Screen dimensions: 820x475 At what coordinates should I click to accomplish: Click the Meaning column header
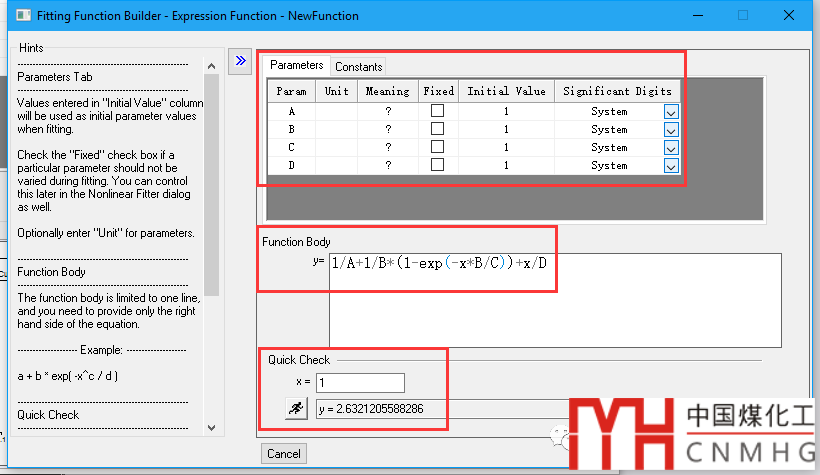point(388,91)
